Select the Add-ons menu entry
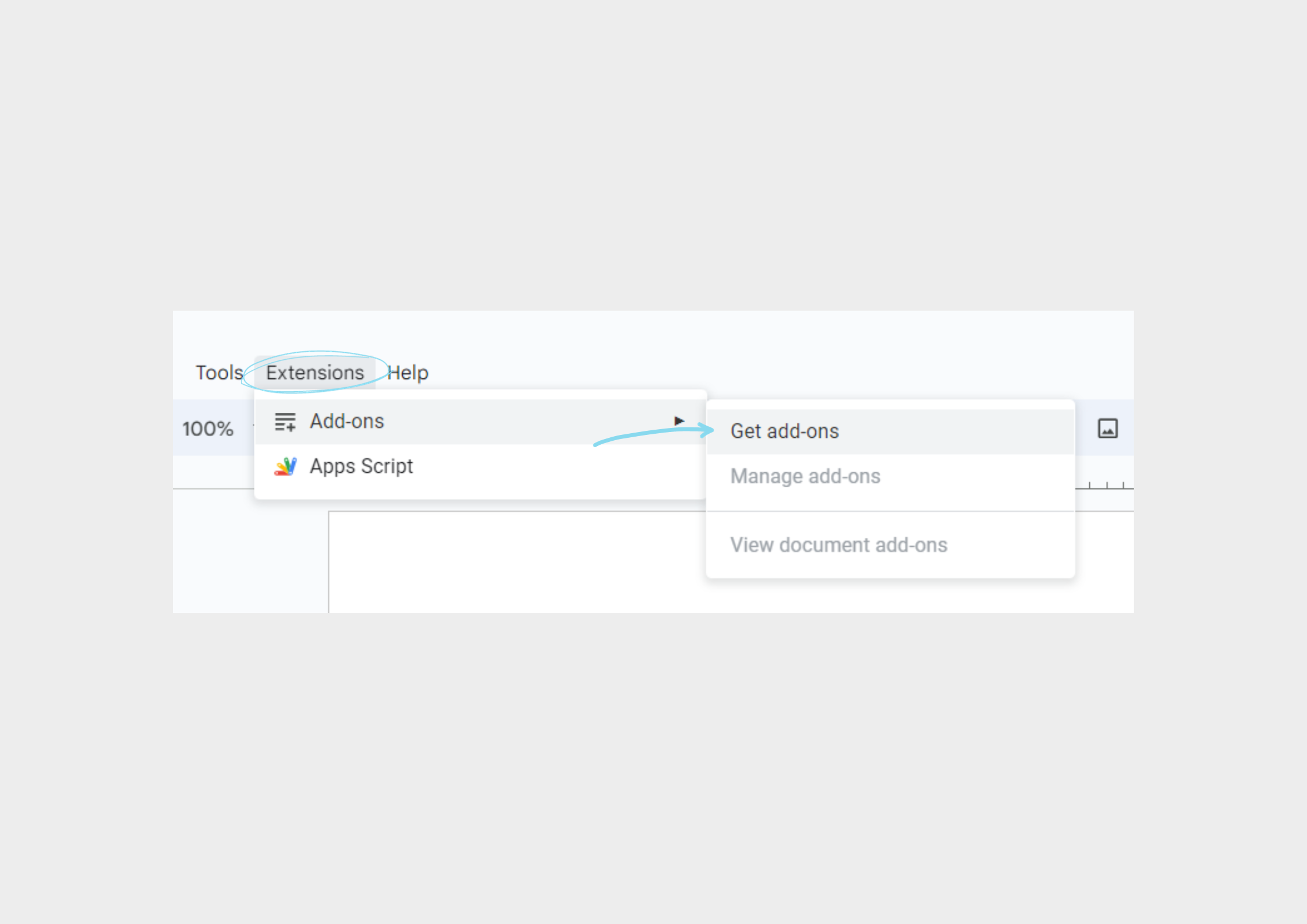This screenshot has width=1307, height=924. [x=481, y=422]
